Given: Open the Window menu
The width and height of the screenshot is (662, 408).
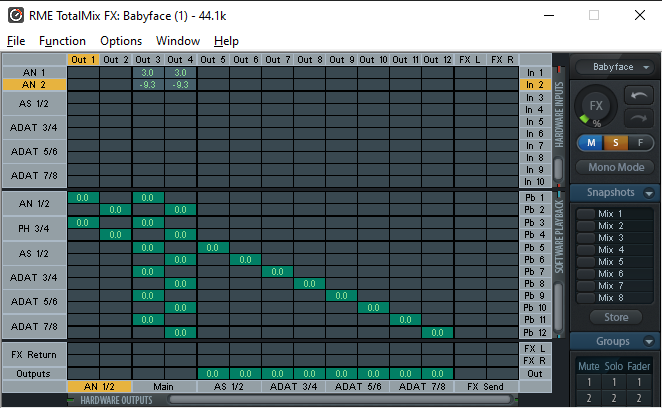Looking at the screenshot, I should point(178,41).
